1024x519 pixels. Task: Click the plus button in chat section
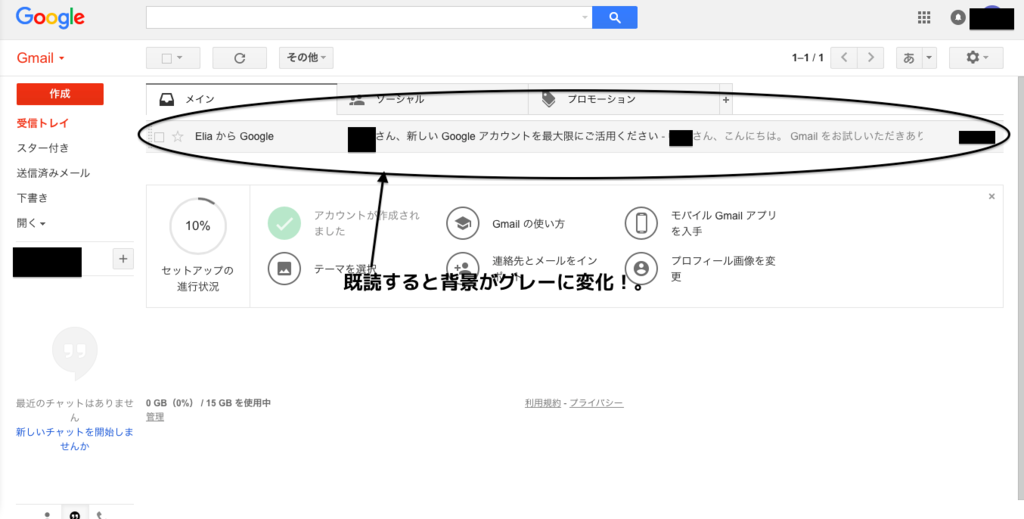point(123,259)
